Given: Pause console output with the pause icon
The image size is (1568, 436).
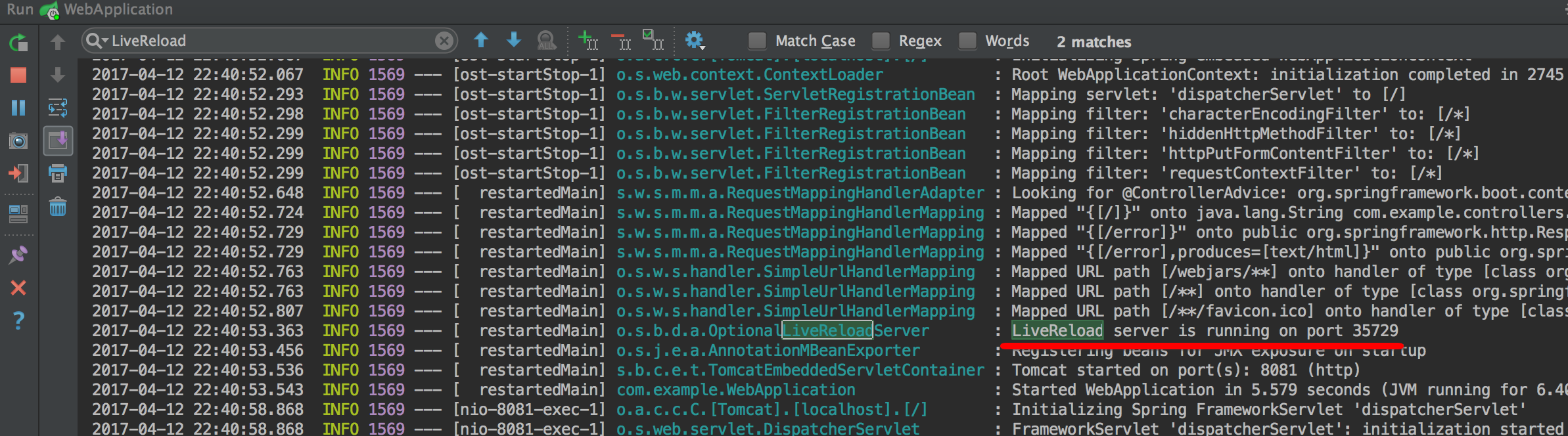Looking at the screenshot, I should (x=18, y=108).
